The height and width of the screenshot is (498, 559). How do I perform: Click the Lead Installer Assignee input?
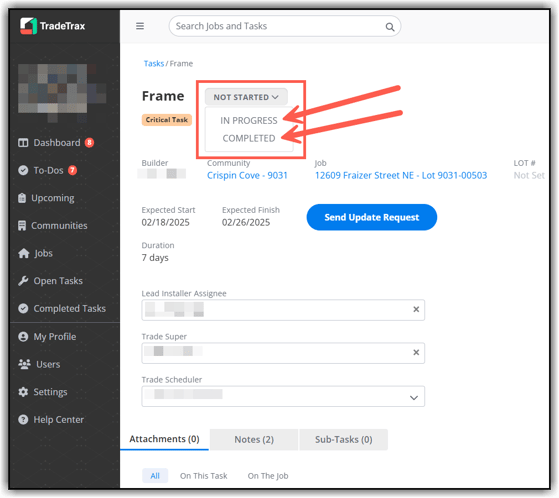point(283,310)
